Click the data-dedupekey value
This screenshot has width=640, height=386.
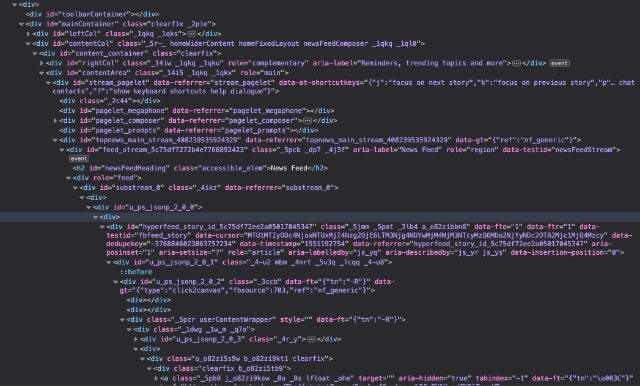point(193,244)
